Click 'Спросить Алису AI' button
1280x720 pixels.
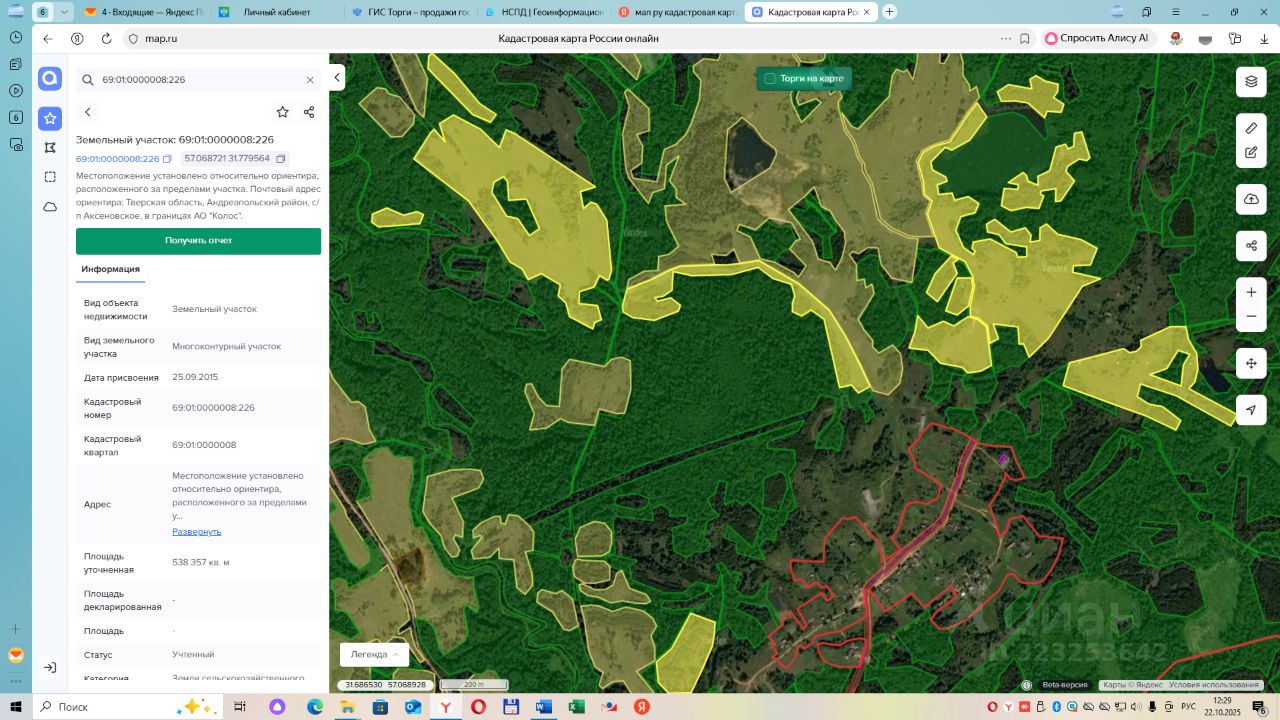coord(1096,38)
